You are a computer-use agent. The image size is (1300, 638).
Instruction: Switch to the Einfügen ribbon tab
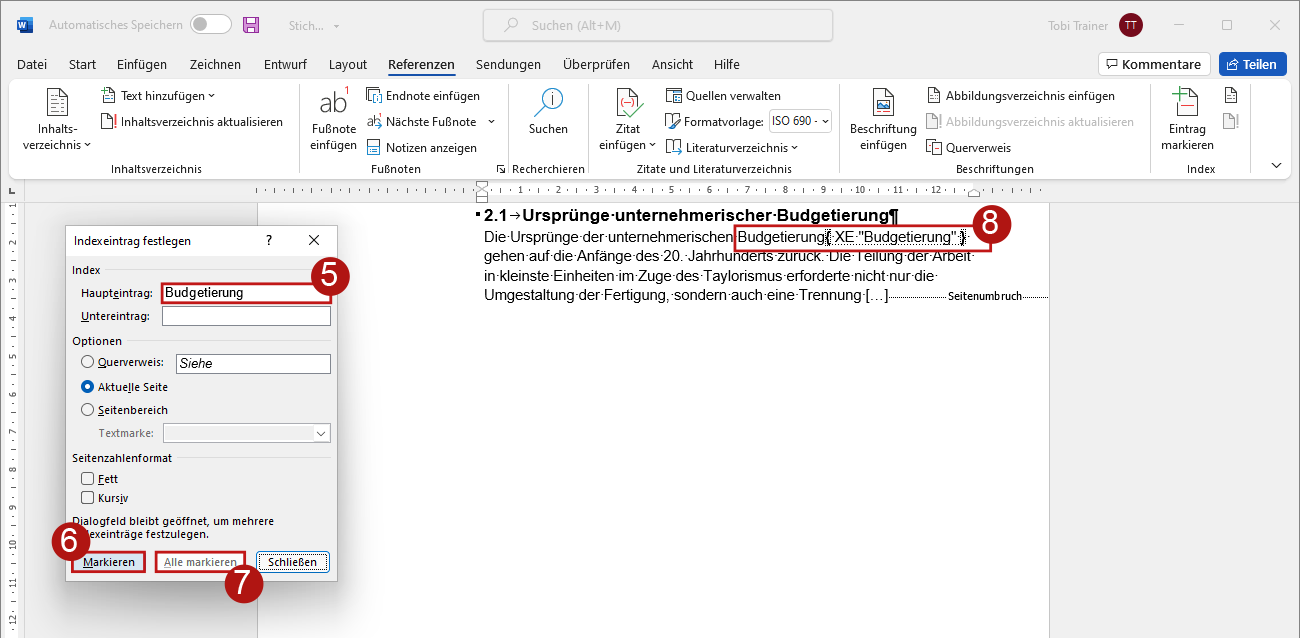click(142, 65)
